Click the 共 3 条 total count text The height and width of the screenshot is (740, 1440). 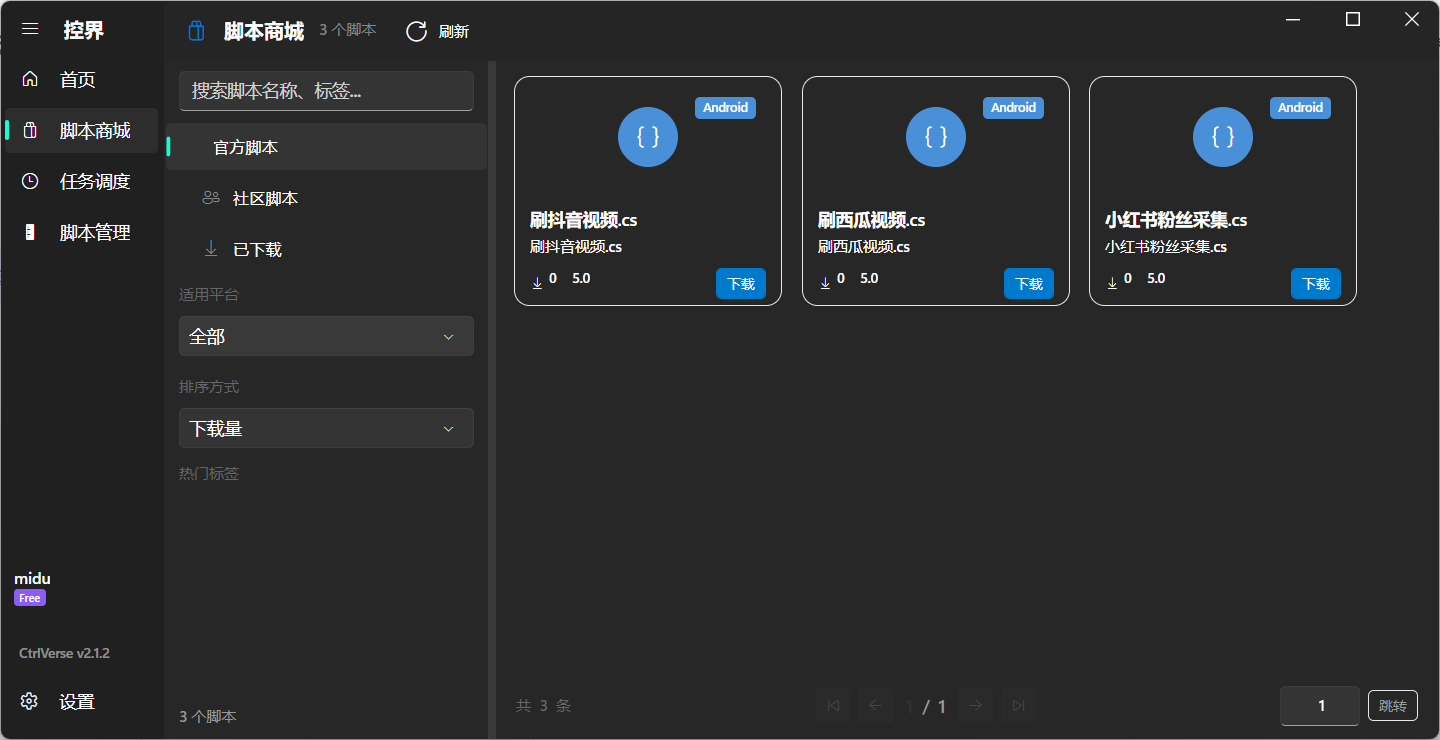click(x=543, y=706)
